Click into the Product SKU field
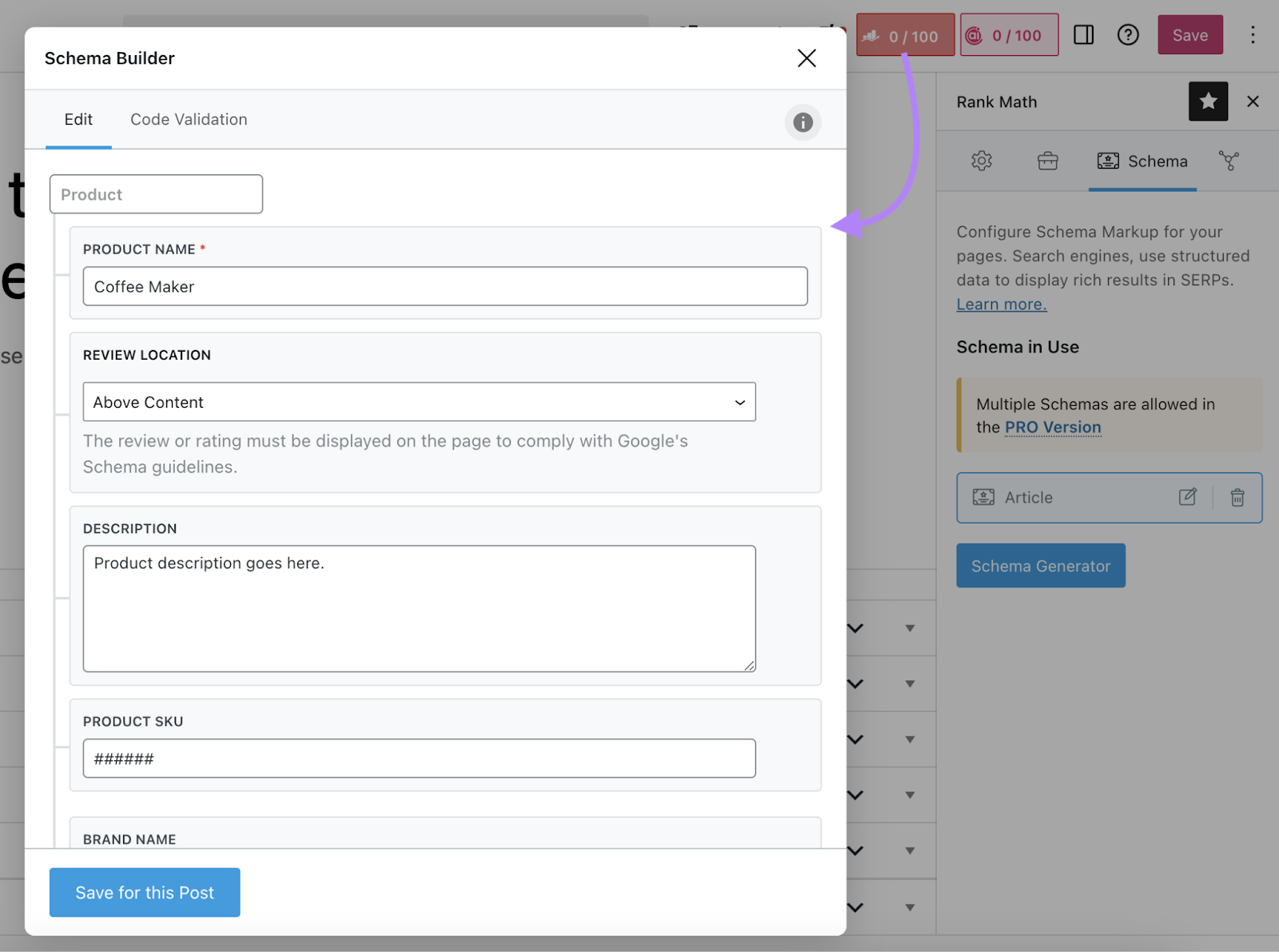The image size is (1279, 952). (419, 759)
